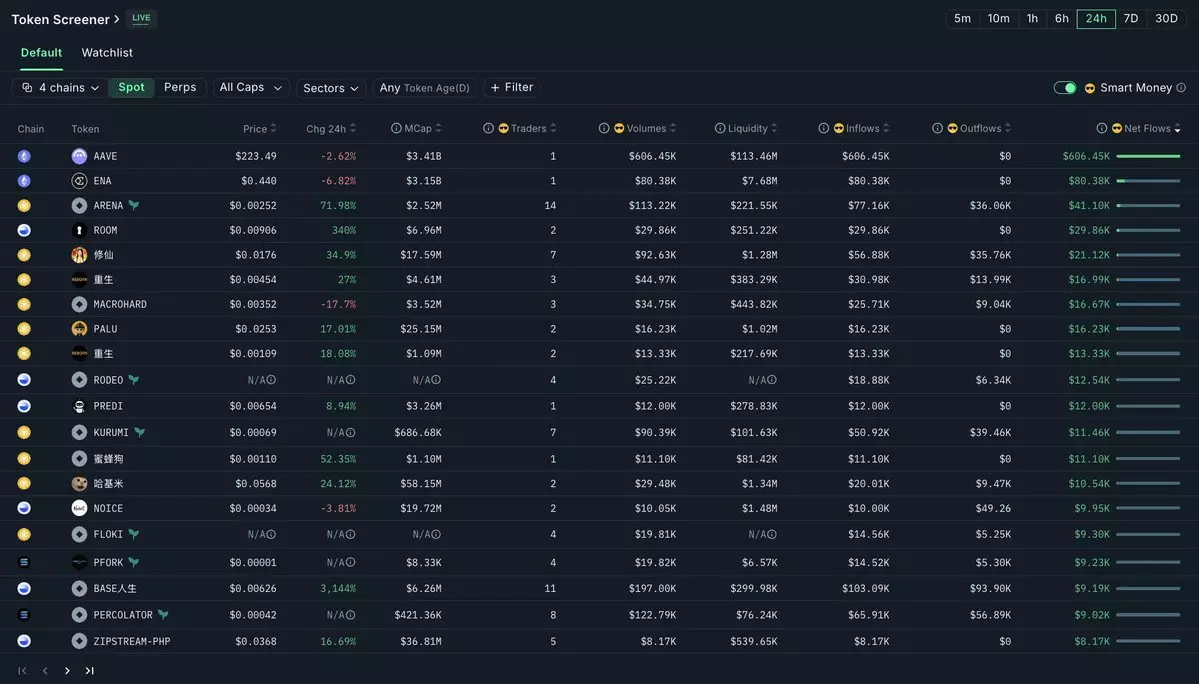Click the N/A info icon in RODEO price
Screen dimensions: 1199x684
(271, 380)
